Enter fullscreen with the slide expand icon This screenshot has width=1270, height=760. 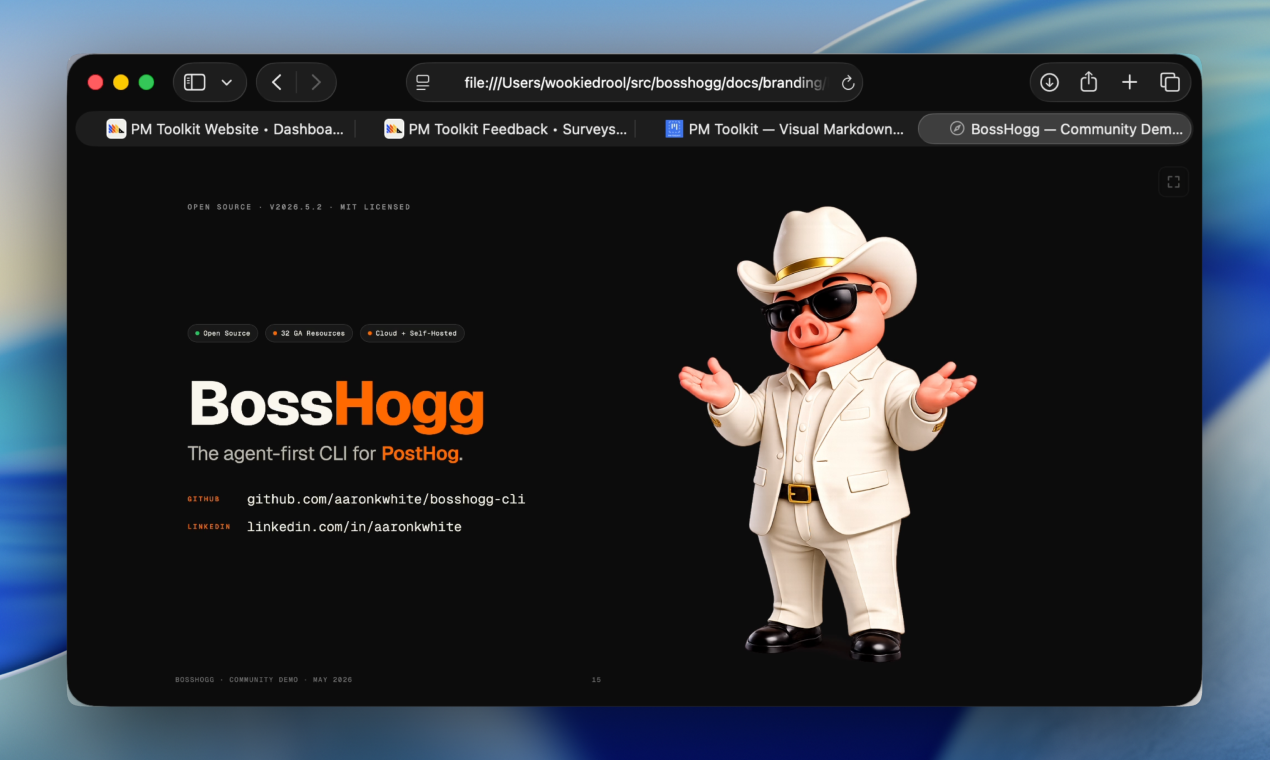pos(1173,181)
